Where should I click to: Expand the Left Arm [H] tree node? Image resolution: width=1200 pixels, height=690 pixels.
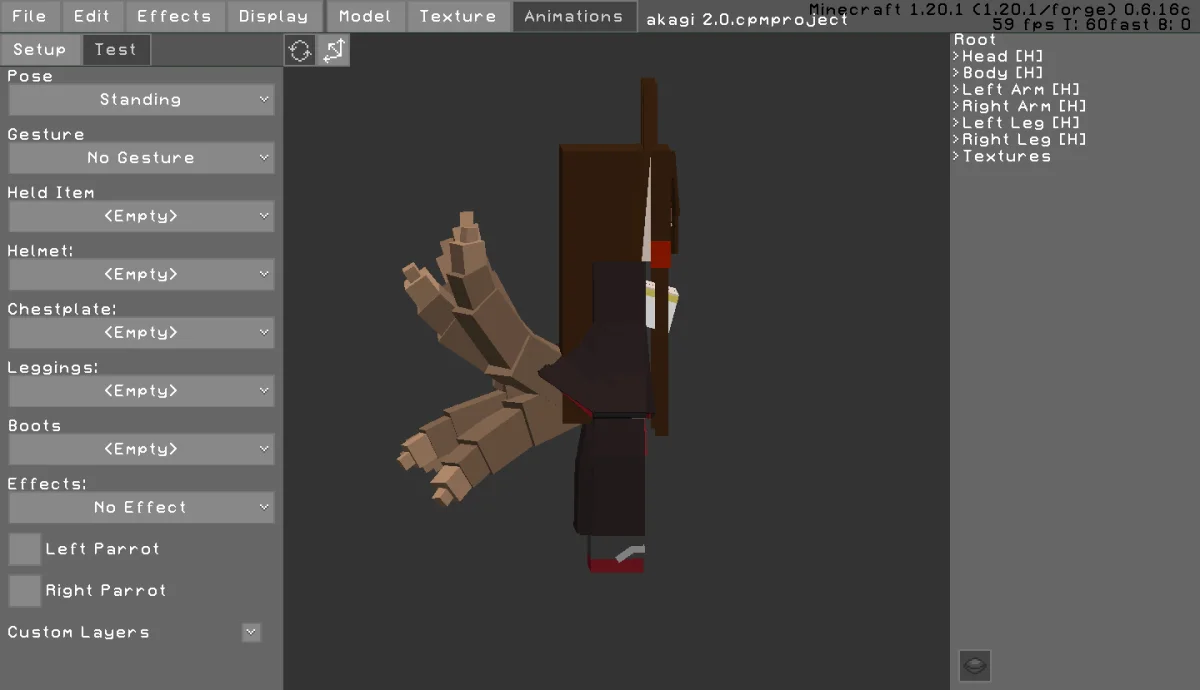[957, 89]
